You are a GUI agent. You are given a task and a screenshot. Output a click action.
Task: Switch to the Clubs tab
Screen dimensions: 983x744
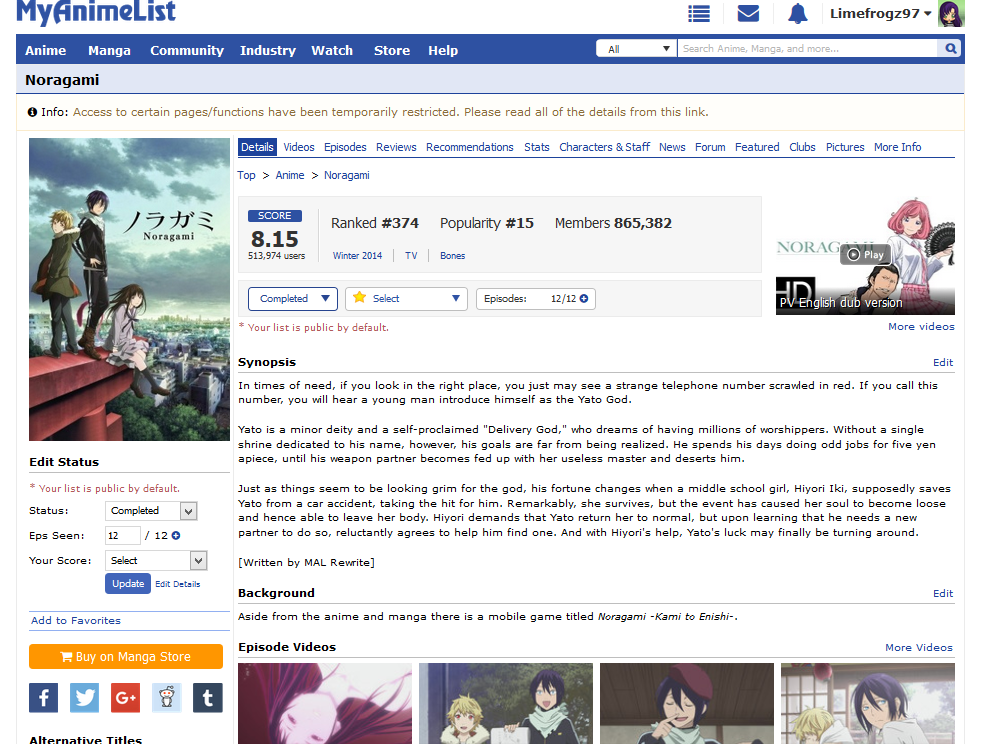(802, 147)
